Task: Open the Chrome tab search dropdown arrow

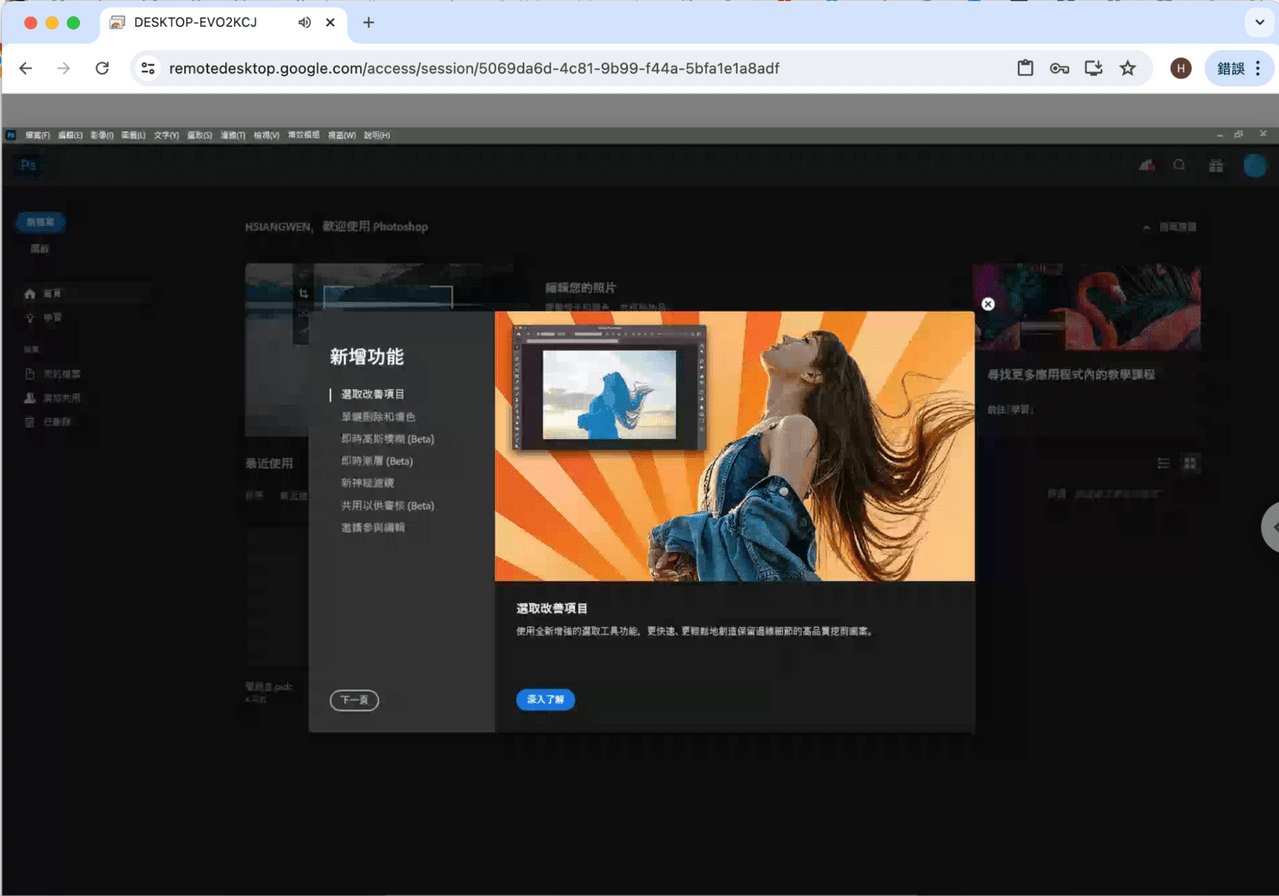Action: (x=1259, y=22)
